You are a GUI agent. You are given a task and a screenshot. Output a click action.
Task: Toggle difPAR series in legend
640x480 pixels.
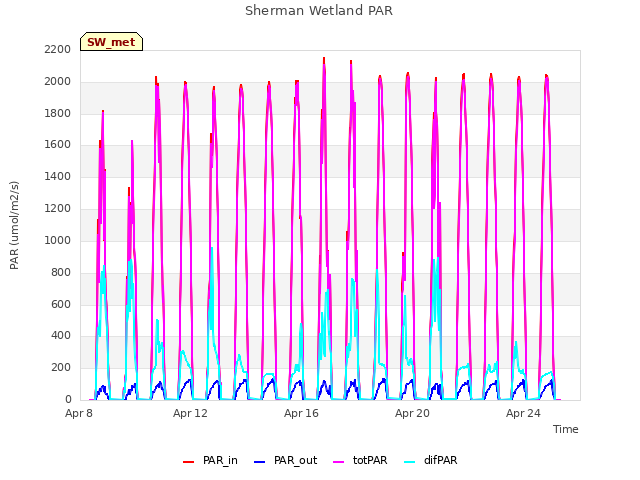[x=431, y=461]
